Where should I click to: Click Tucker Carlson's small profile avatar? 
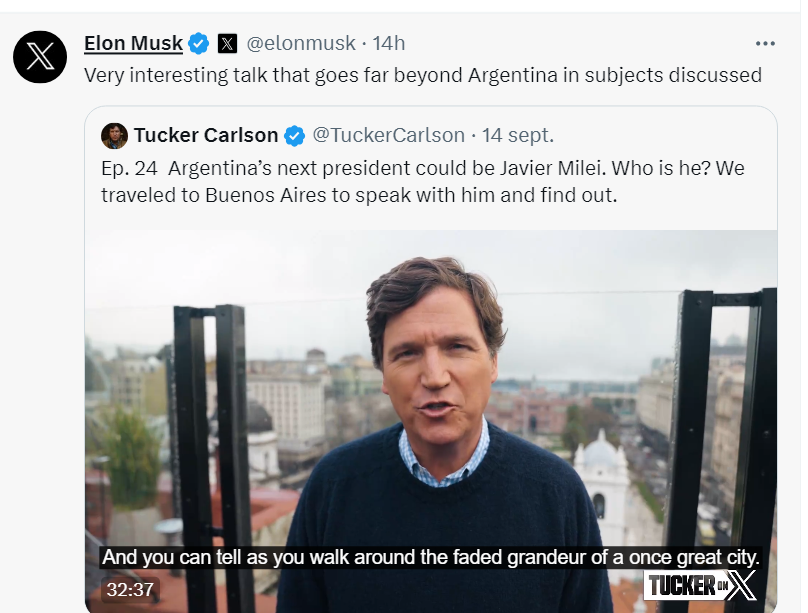pyautogui.click(x=114, y=135)
